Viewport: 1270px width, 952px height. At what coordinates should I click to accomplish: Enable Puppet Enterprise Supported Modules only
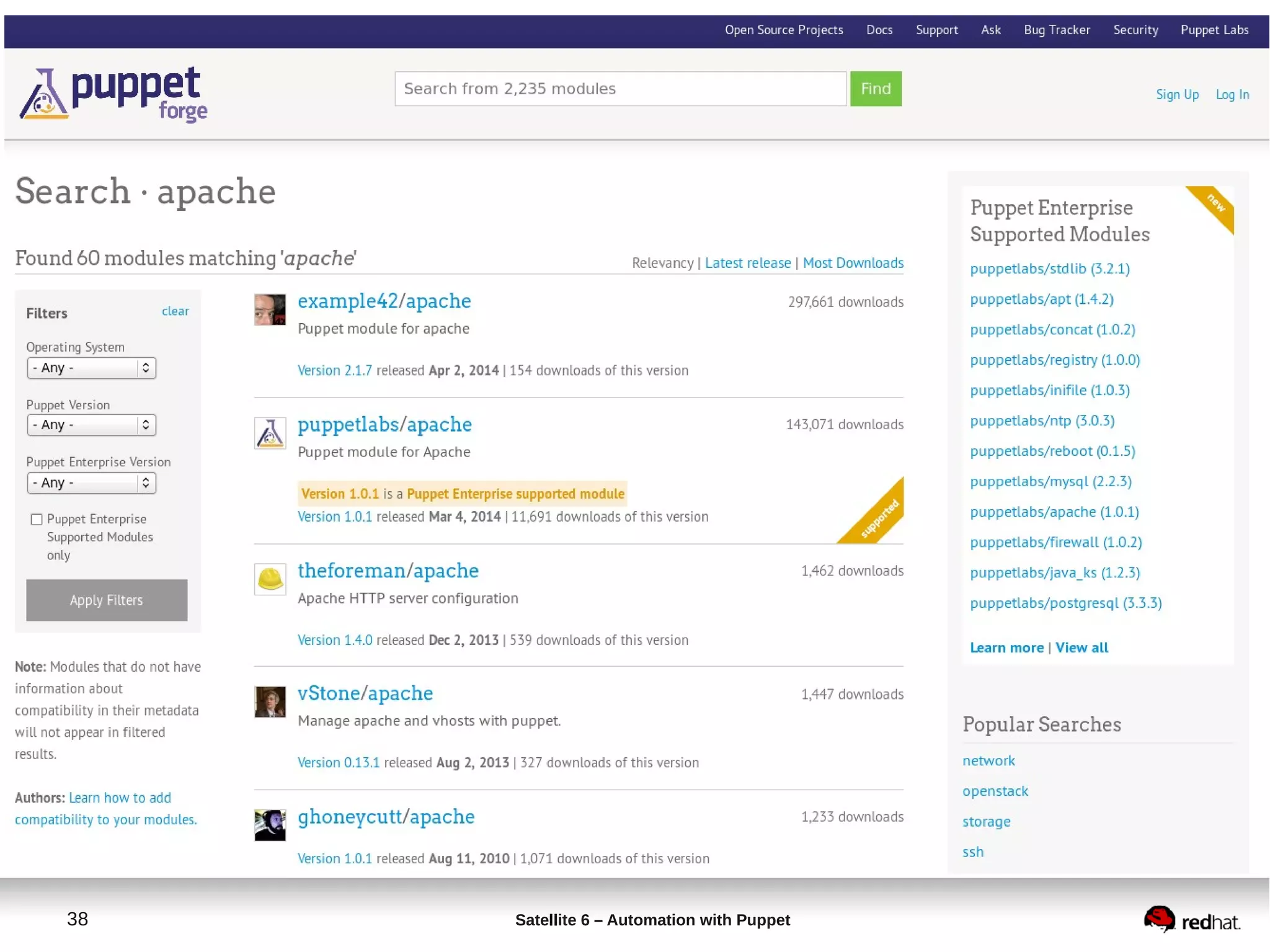(37, 519)
